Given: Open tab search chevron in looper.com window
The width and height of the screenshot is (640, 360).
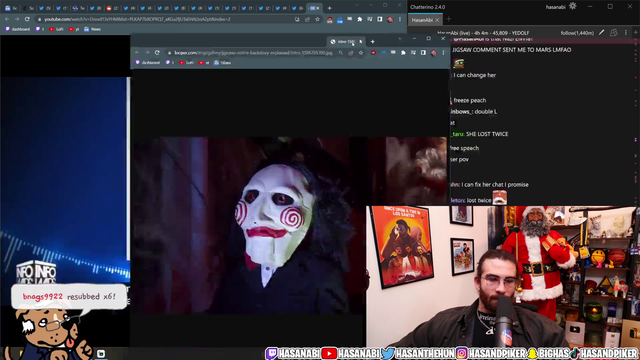Looking at the screenshot, I should 400,39.
